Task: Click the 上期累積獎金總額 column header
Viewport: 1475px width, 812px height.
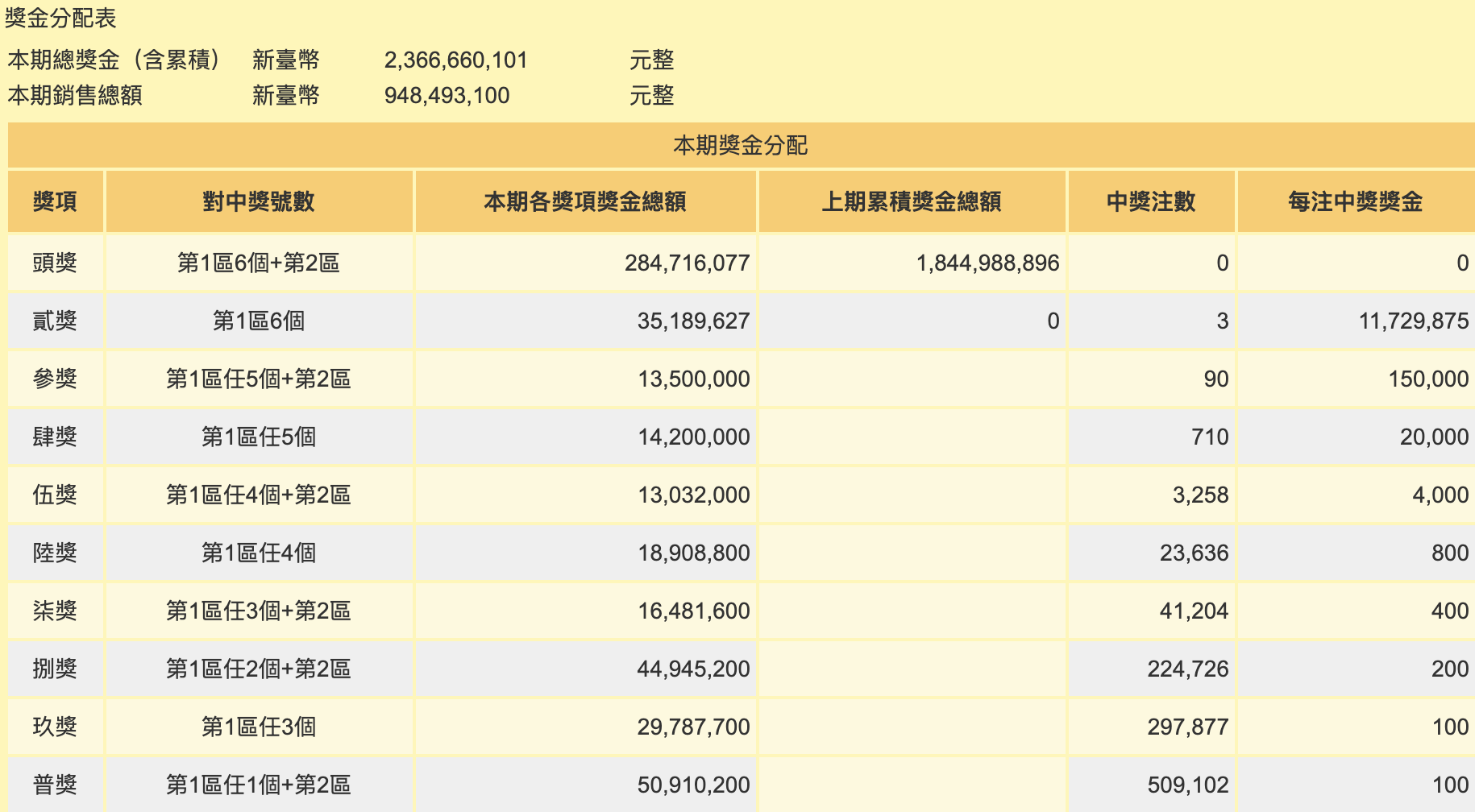Action: click(912, 201)
